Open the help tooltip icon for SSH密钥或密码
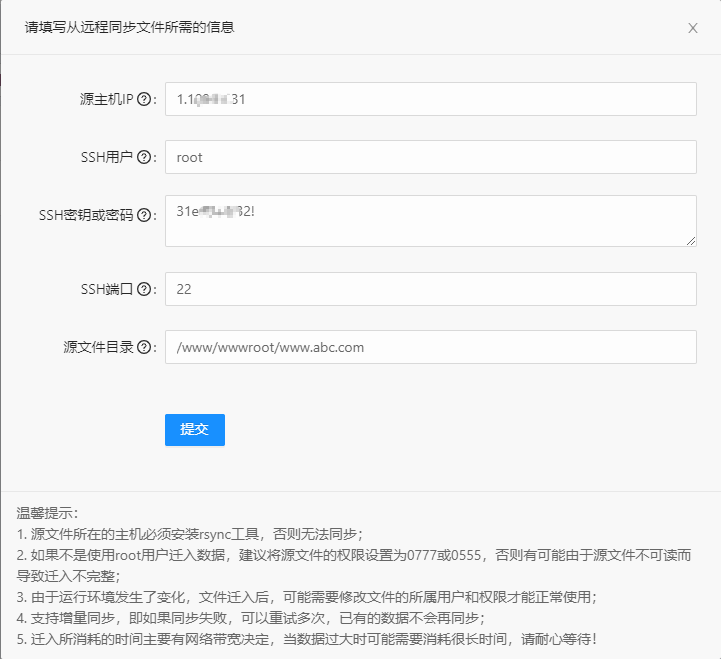Screen dimensions: 721x659 pyautogui.click(x=144, y=216)
